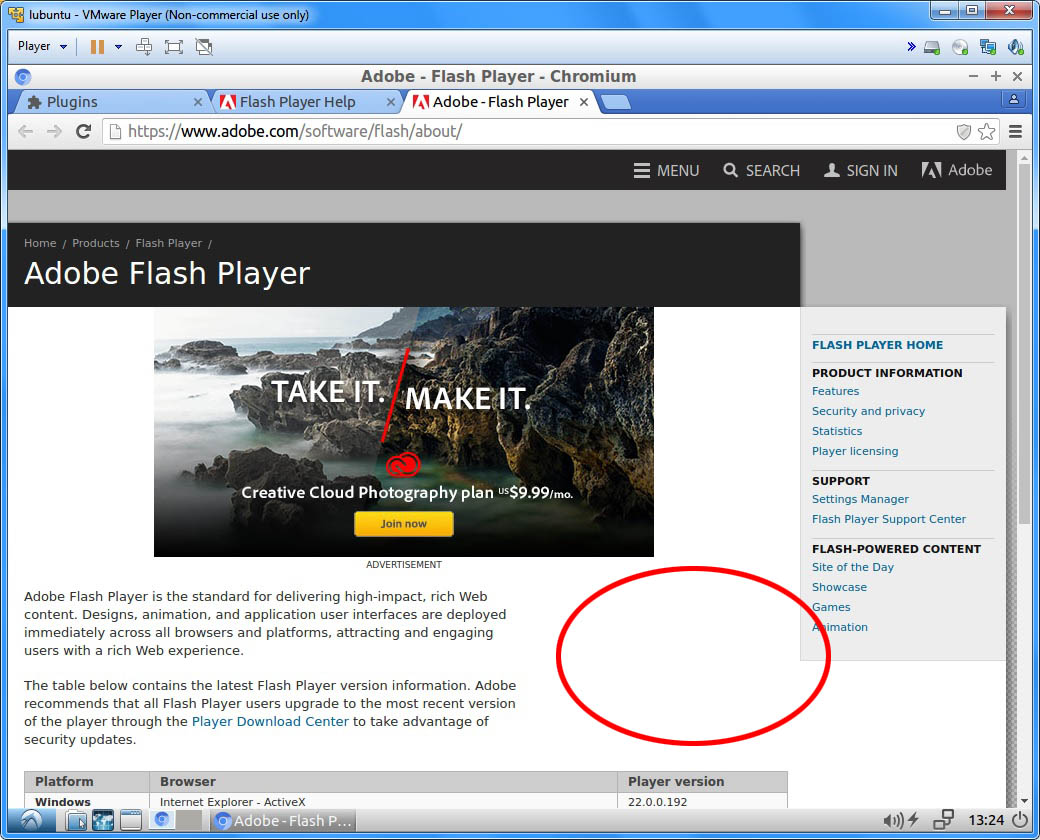Open Flash Player Support Center link
This screenshot has width=1040, height=840.
tap(889, 519)
